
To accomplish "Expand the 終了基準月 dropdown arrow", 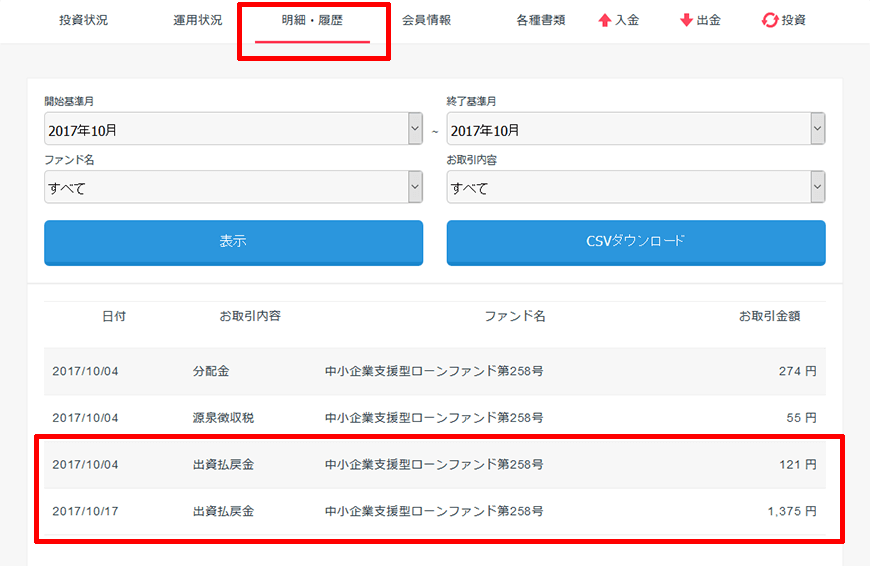I will (817, 129).
